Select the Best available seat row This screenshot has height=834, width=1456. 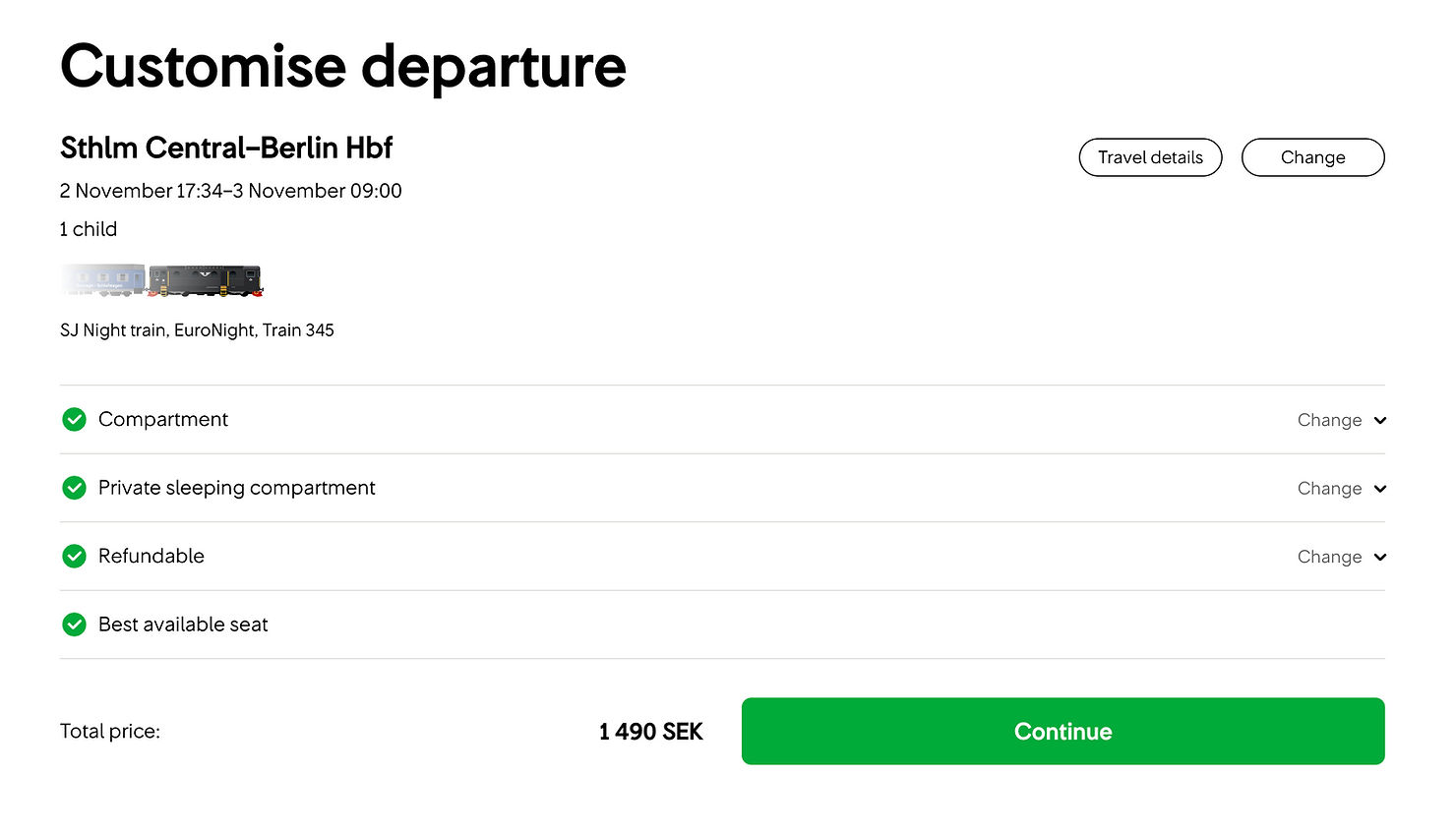(x=722, y=625)
